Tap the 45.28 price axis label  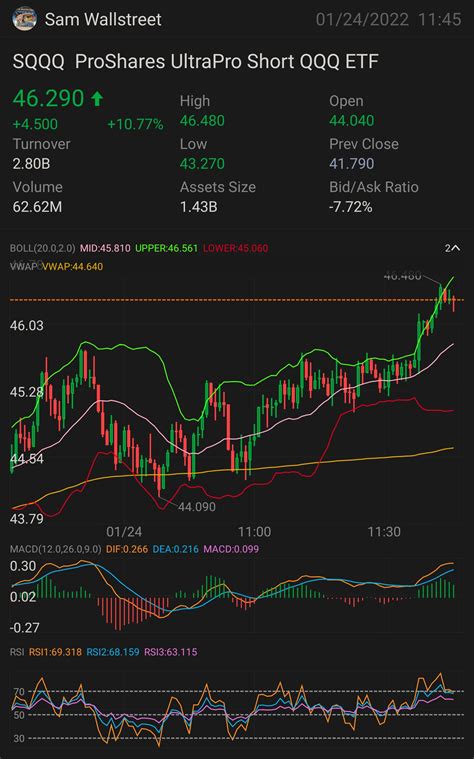(x=27, y=392)
